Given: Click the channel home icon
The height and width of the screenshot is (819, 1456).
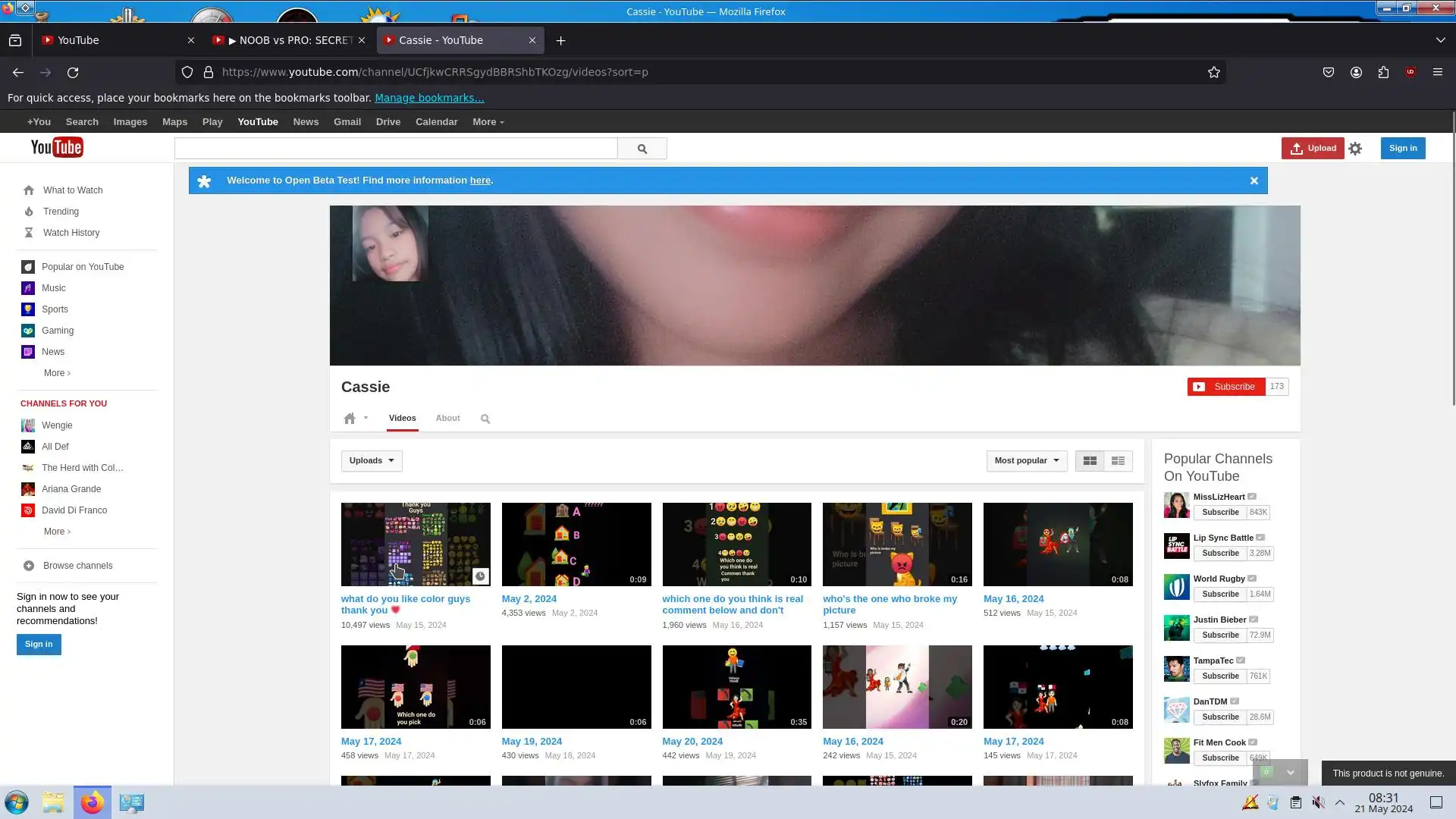Looking at the screenshot, I should pyautogui.click(x=350, y=419).
